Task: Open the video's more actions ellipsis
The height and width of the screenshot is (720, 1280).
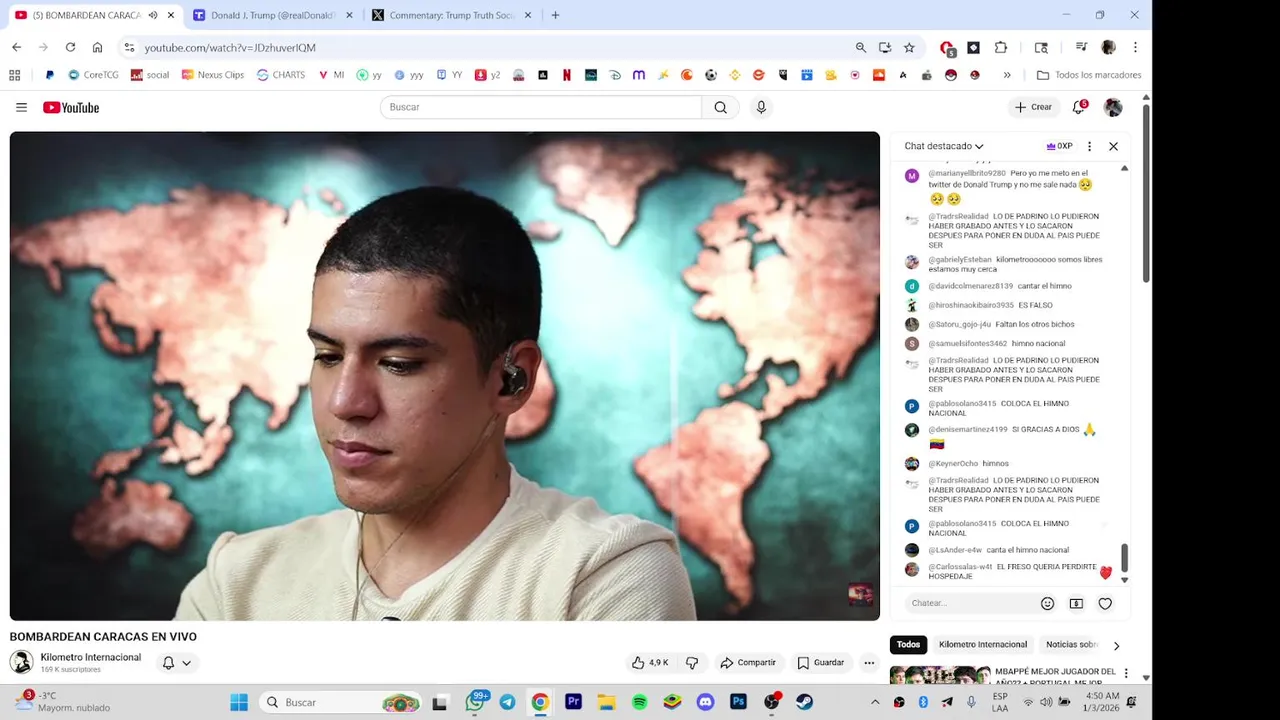Action: click(x=869, y=662)
